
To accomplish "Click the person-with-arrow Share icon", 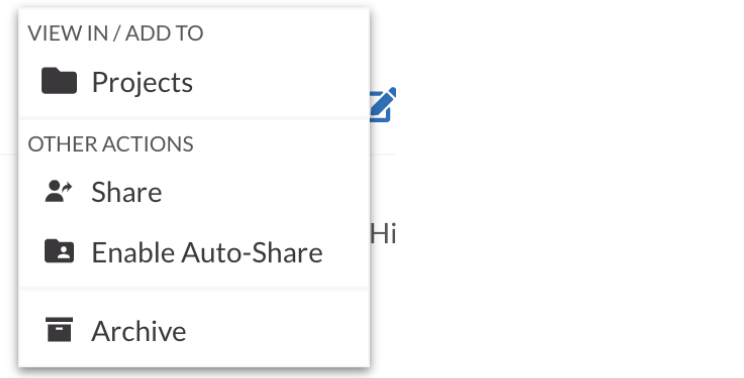I will (59, 192).
